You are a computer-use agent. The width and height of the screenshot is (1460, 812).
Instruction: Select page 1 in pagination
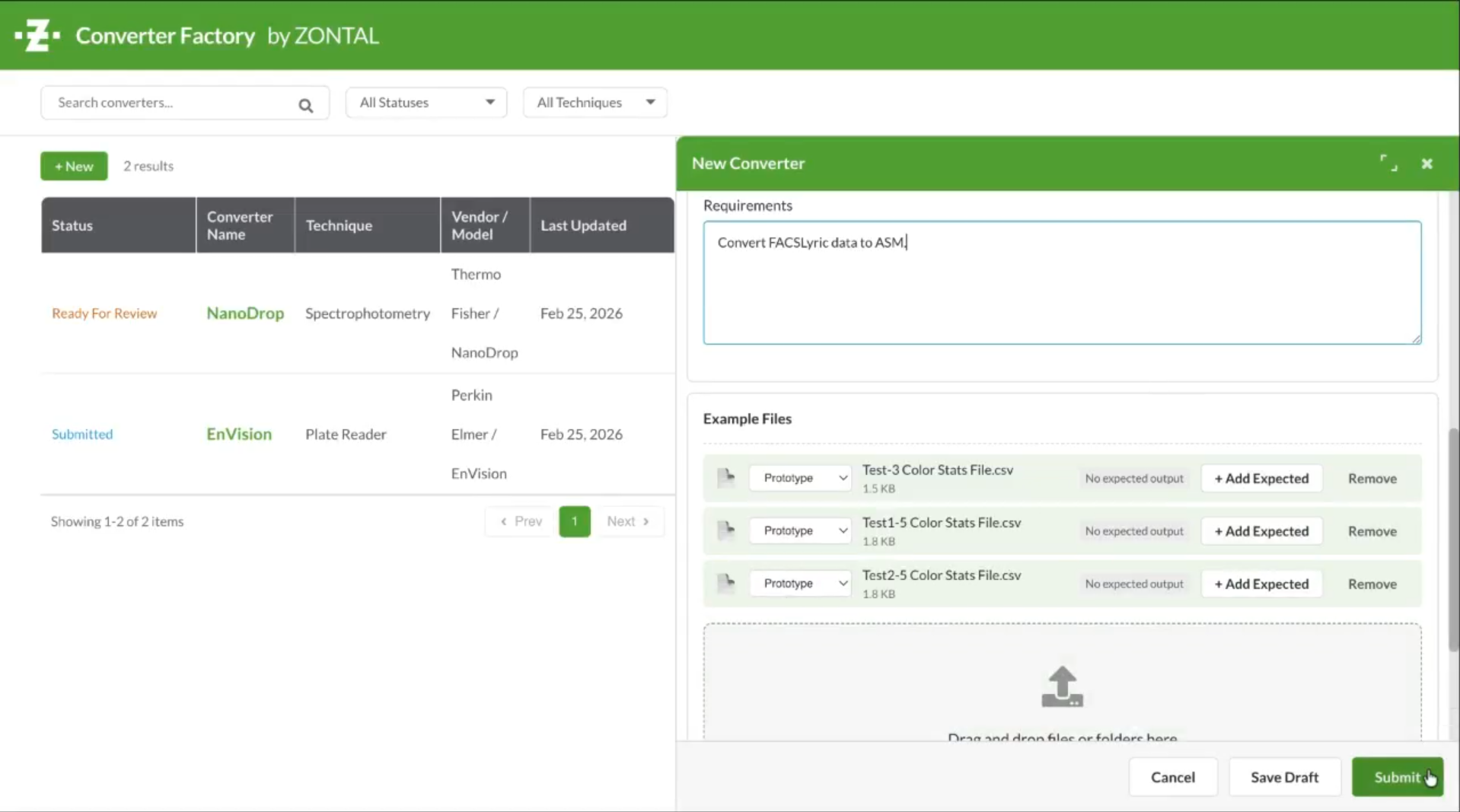(x=575, y=521)
